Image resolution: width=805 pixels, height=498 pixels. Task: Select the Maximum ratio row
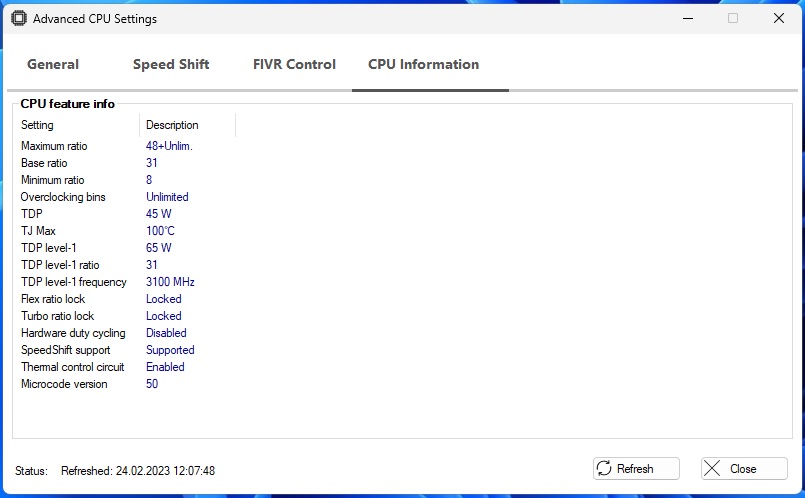point(54,146)
